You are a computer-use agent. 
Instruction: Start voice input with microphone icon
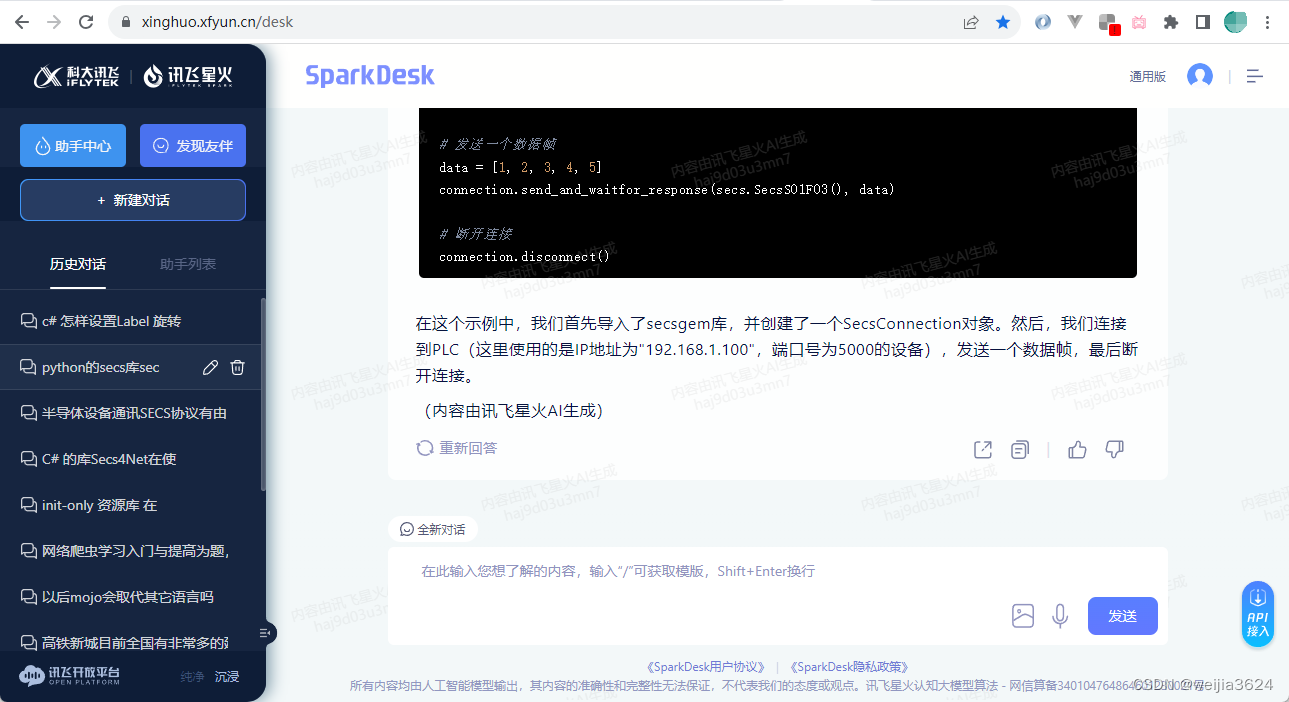[1061, 616]
